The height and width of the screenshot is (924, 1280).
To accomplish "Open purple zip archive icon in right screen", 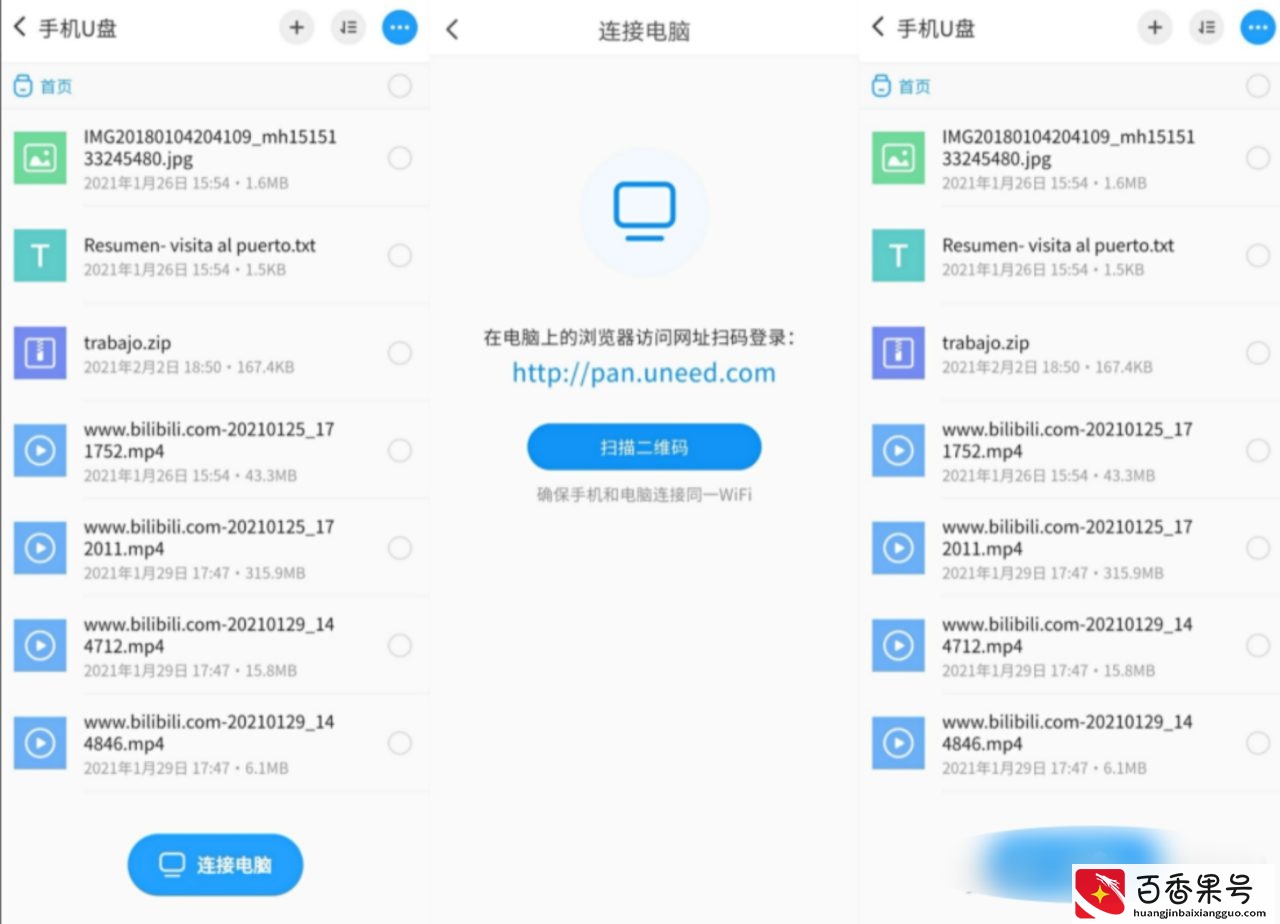I will tap(898, 353).
